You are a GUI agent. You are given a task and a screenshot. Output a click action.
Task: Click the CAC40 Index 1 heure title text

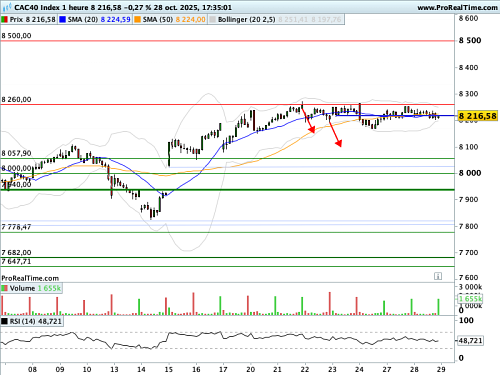click(51, 7)
